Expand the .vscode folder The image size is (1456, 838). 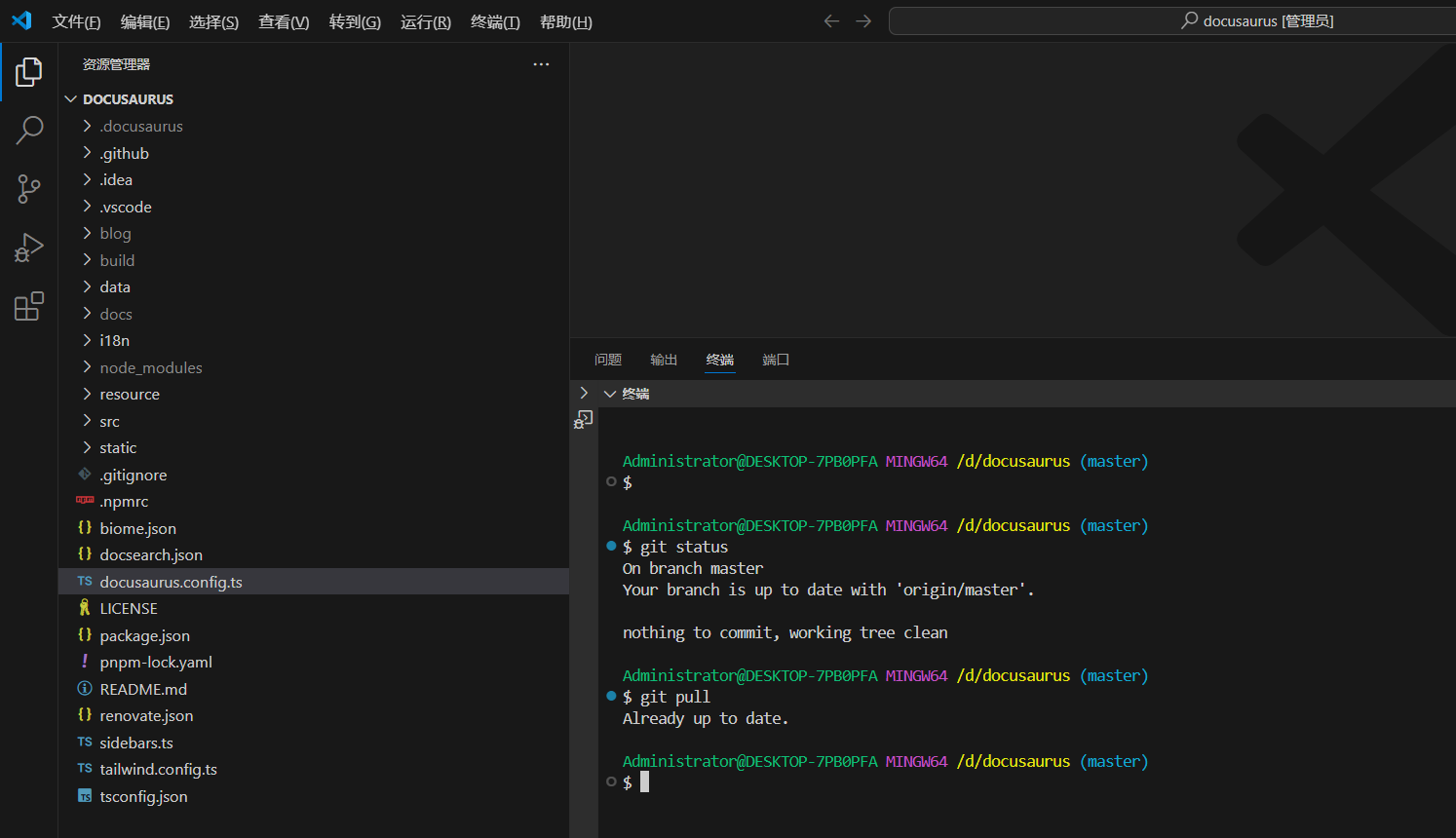87,207
